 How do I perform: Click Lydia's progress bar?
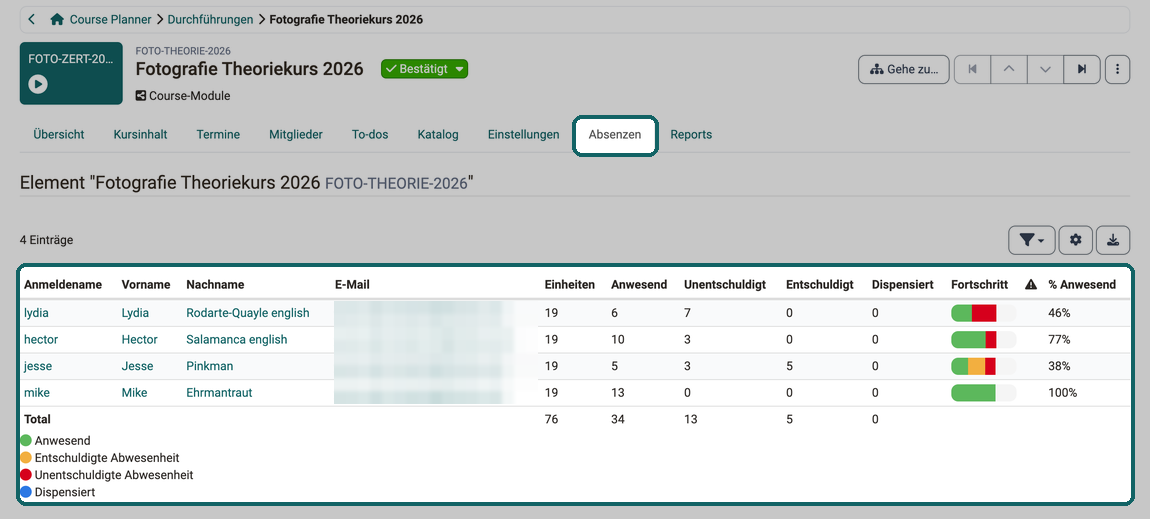pyautogui.click(x=984, y=313)
